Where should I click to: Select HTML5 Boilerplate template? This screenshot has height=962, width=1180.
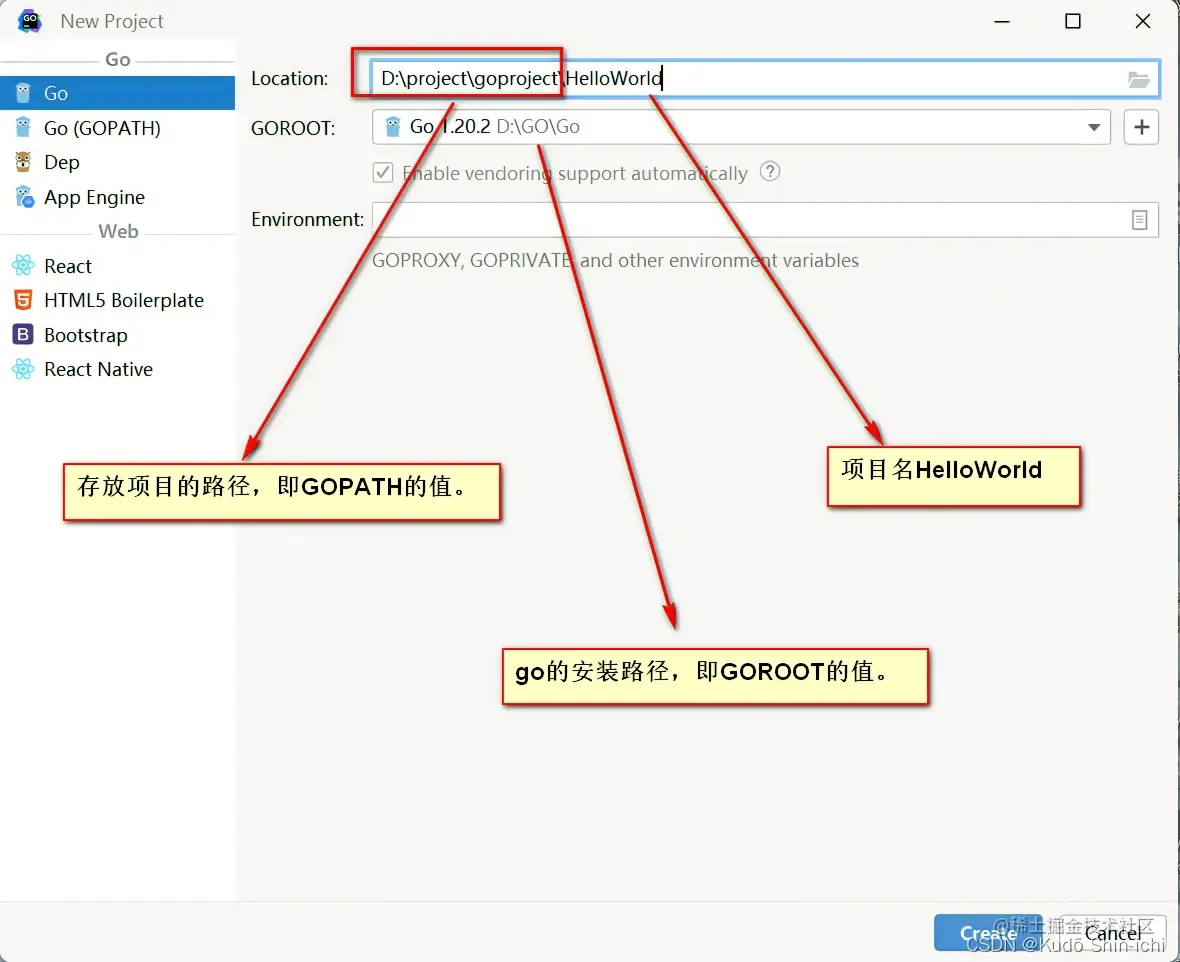[x=117, y=300]
